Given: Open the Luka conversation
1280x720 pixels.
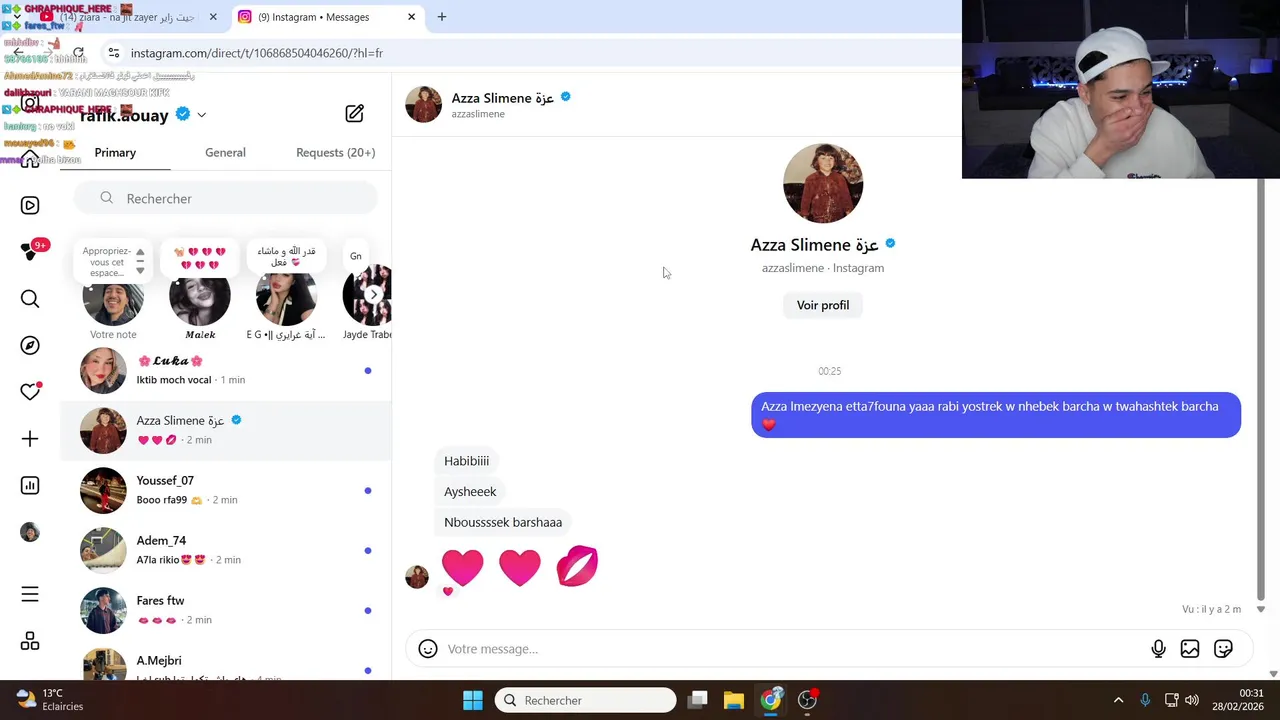Looking at the screenshot, I should (225, 370).
